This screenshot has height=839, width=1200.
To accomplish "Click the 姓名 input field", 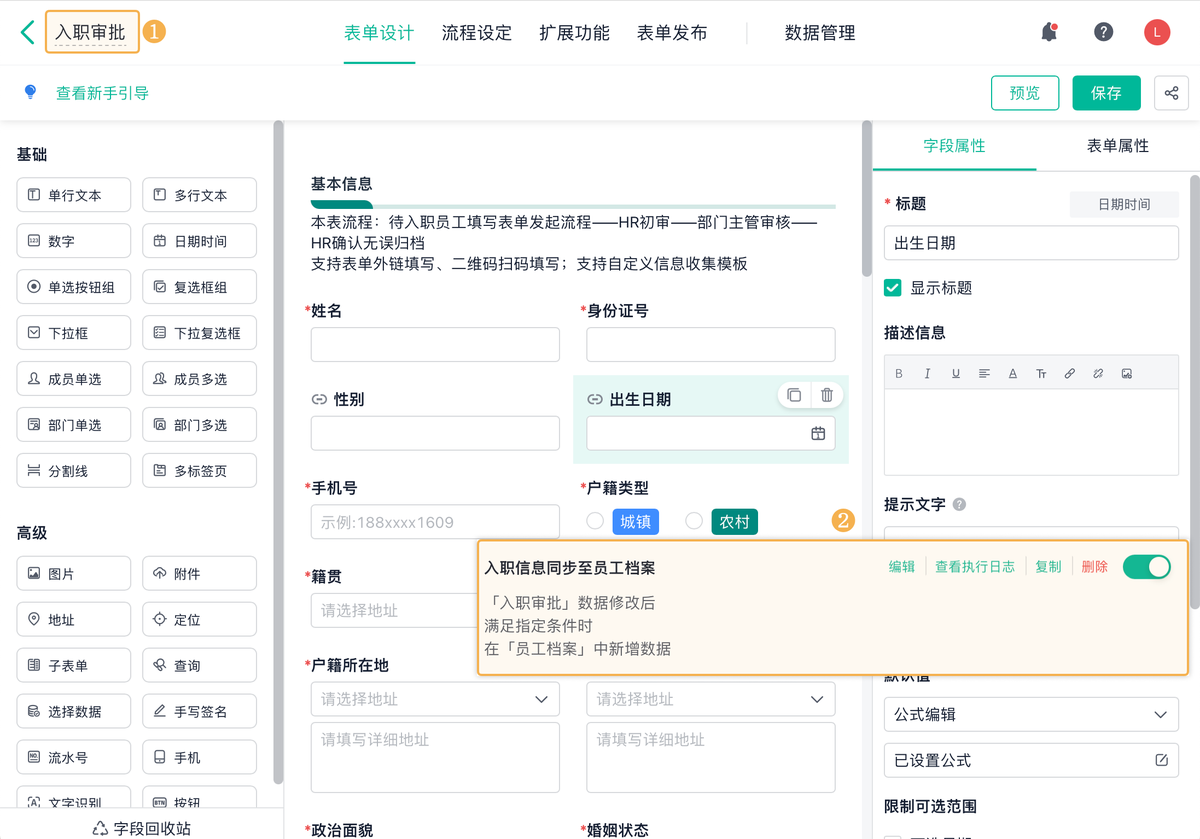I will [435, 345].
